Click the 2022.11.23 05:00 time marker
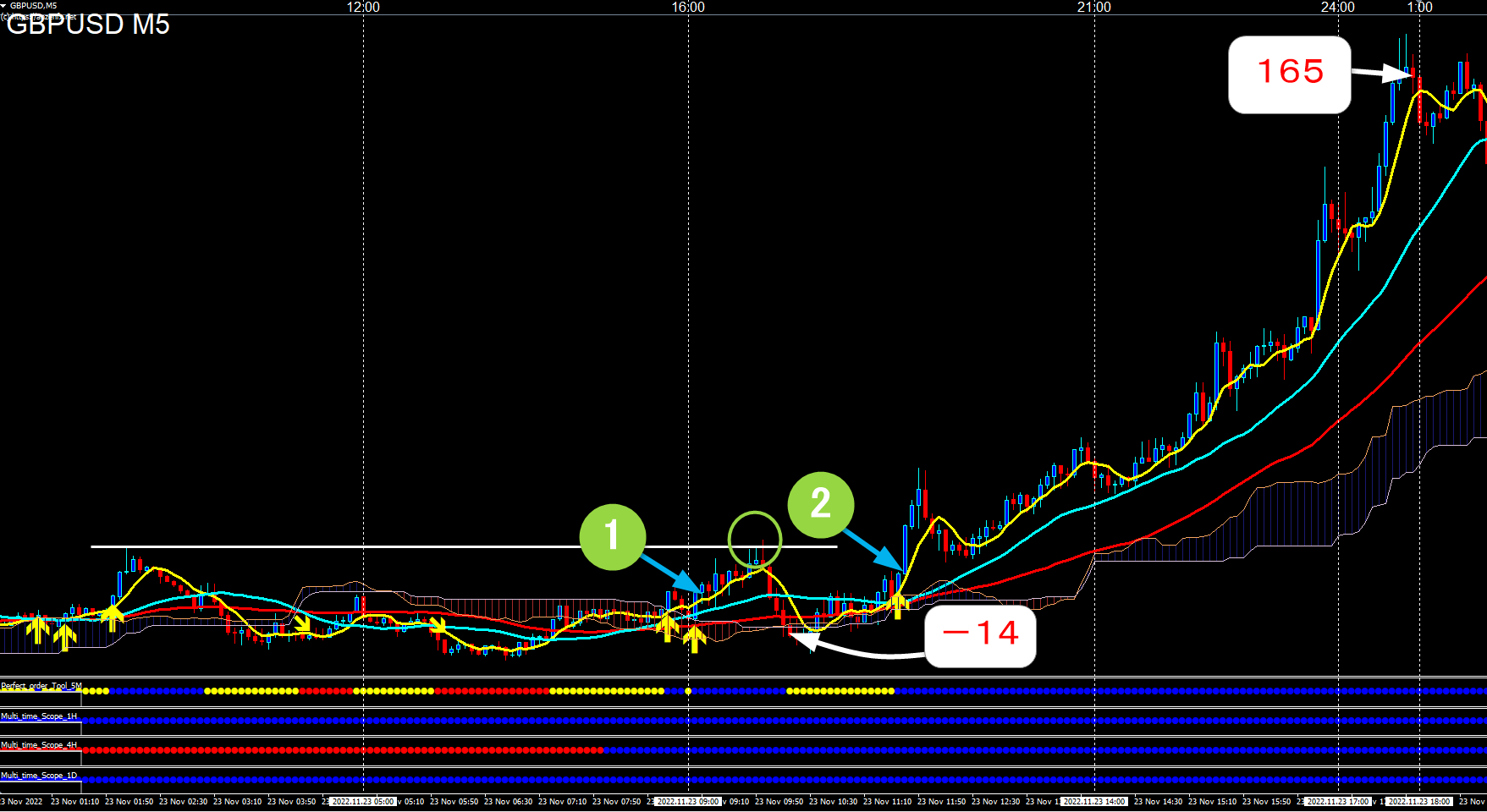The width and height of the screenshot is (1487, 812). click(363, 801)
